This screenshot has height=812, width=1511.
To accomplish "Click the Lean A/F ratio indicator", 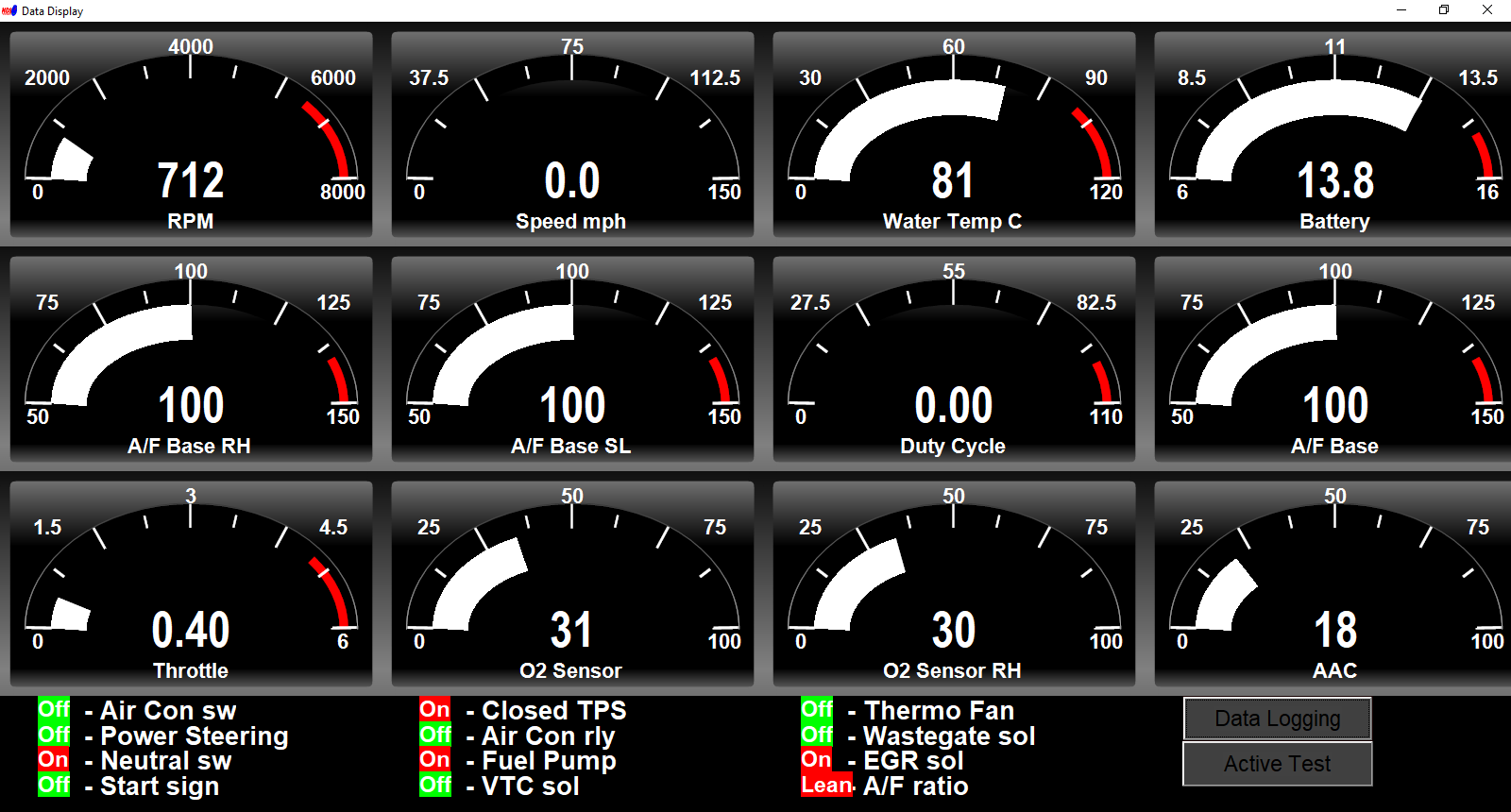I will click(x=826, y=786).
